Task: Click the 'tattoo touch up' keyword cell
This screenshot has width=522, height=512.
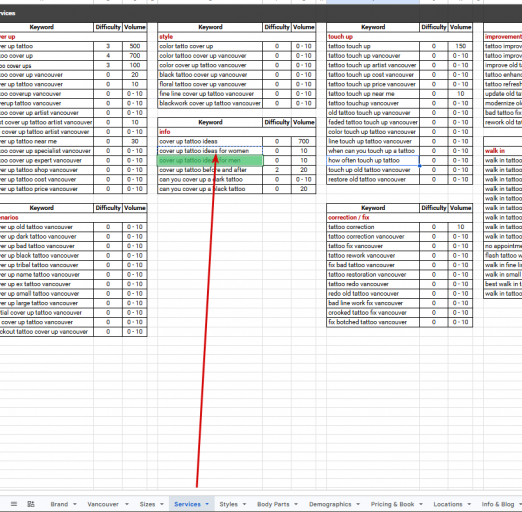Action: pos(373,46)
